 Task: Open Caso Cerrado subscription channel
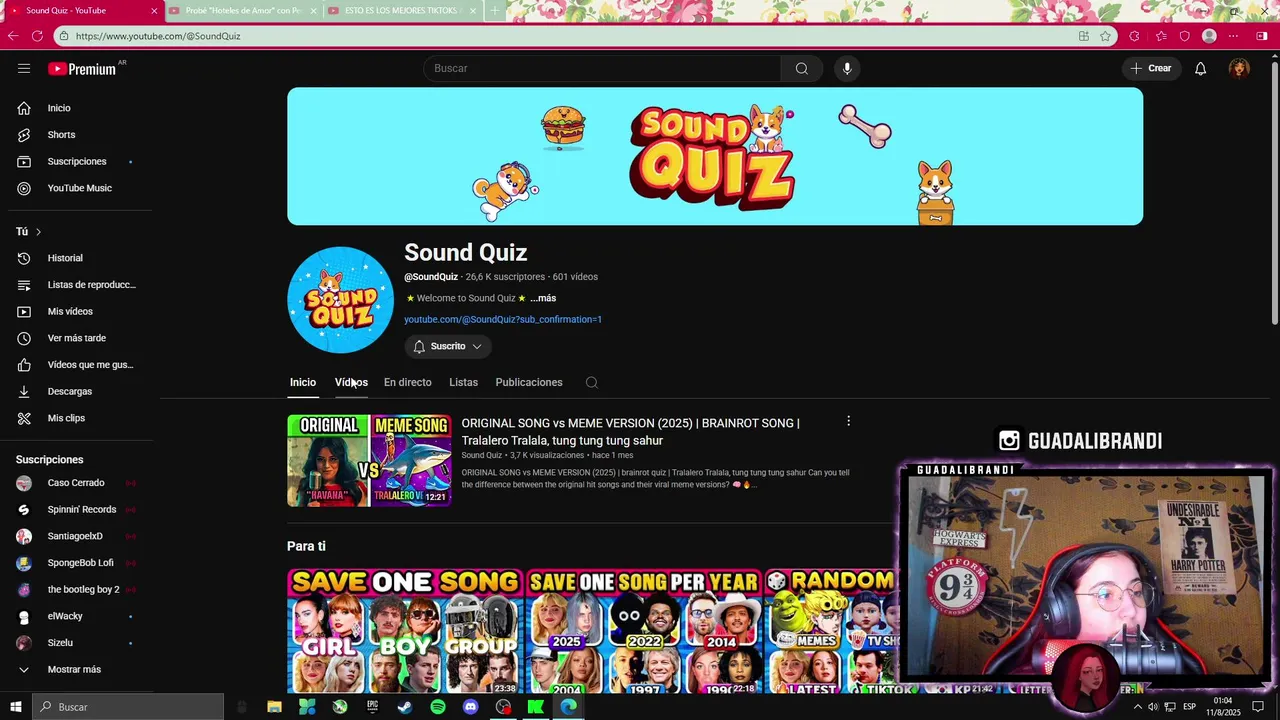click(x=76, y=483)
